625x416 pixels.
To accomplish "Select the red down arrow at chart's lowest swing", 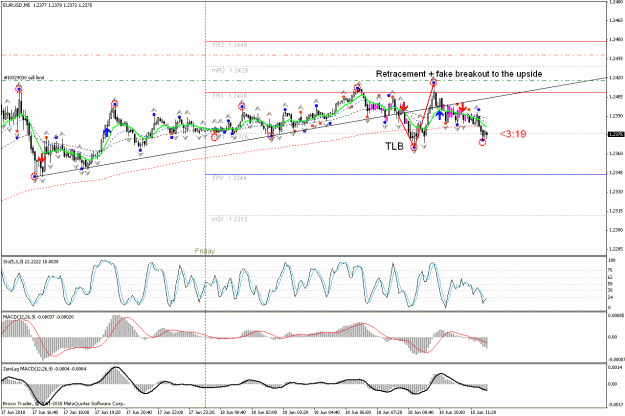I will point(41,158).
